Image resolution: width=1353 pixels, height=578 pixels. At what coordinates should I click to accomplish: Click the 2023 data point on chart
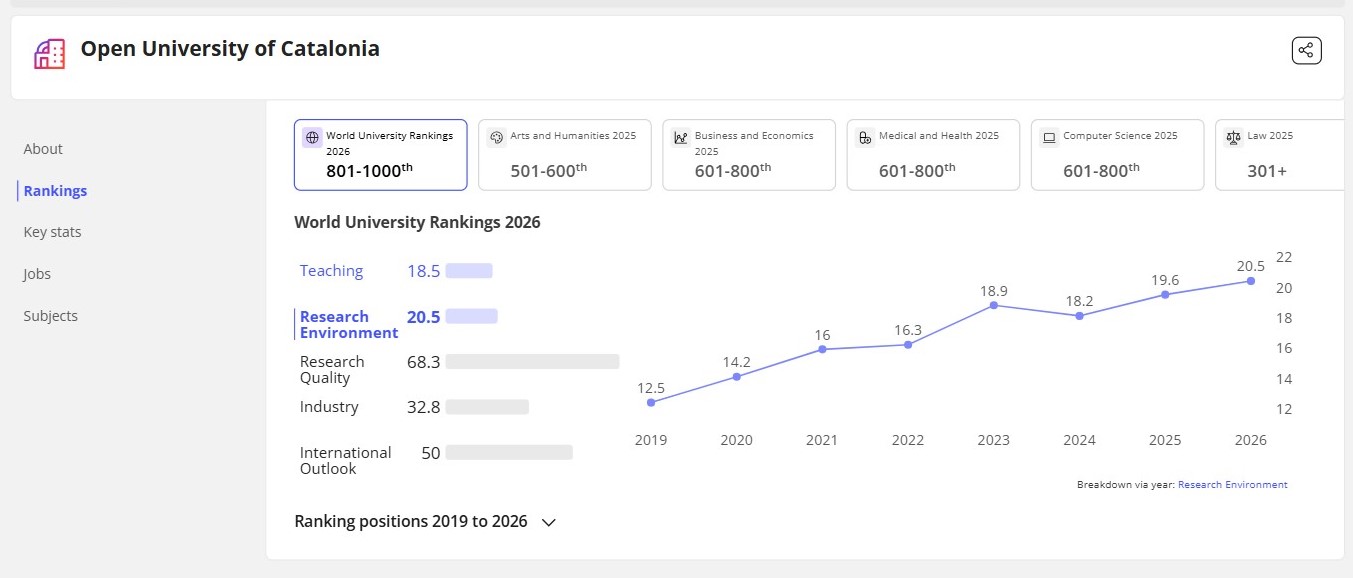pyautogui.click(x=993, y=305)
